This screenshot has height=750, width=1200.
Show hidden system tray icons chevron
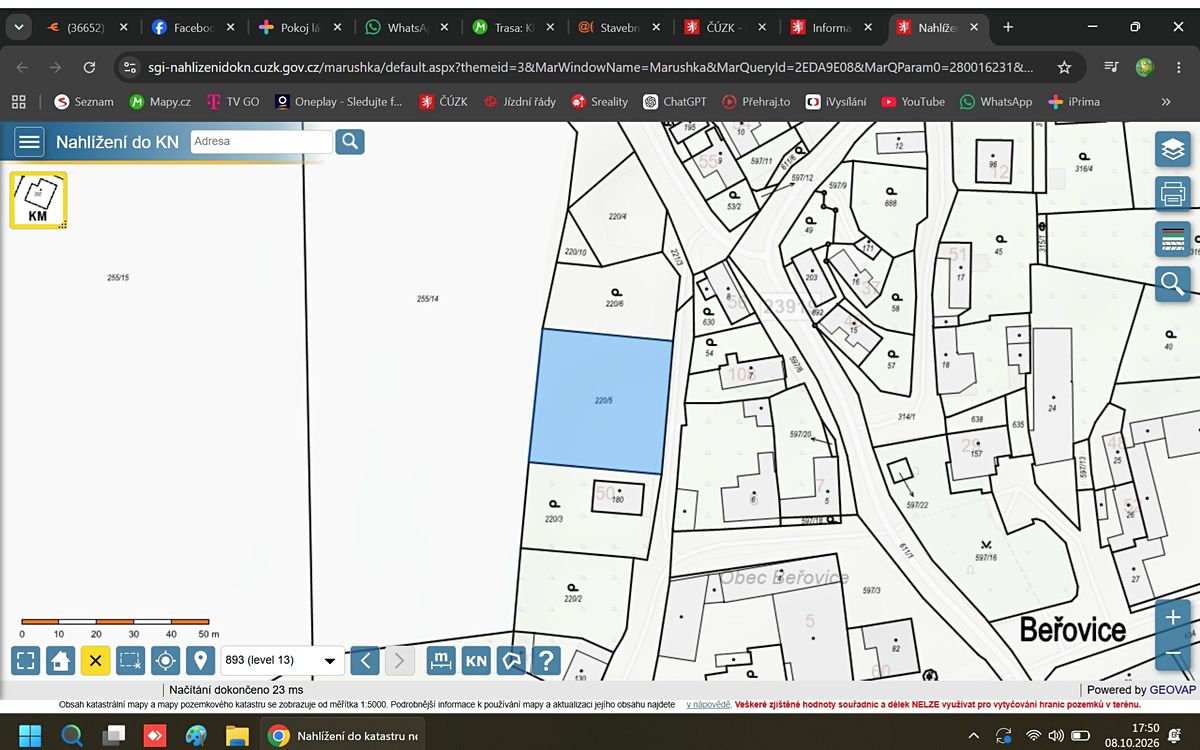(974, 736)
